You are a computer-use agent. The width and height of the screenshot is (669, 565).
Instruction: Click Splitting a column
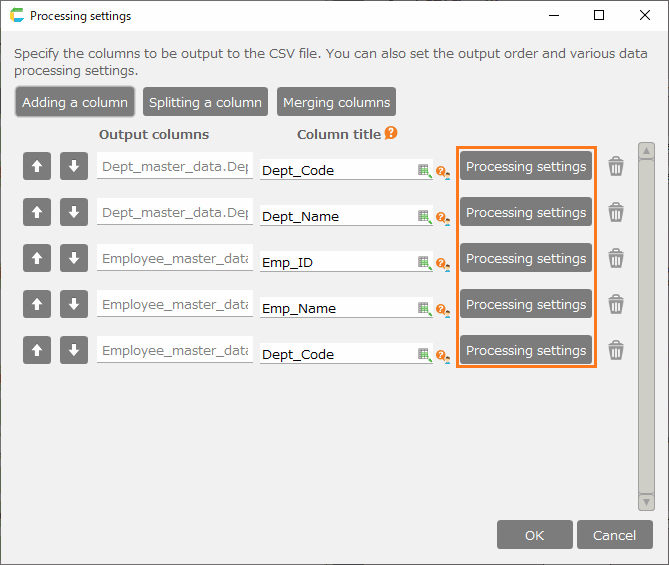[205, 102]
